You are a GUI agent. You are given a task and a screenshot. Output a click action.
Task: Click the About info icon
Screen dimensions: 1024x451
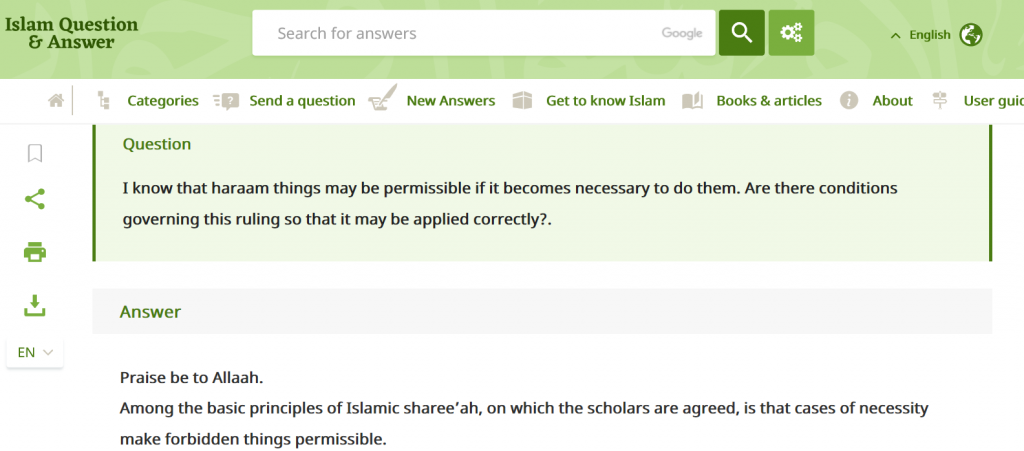coord(848,101)
